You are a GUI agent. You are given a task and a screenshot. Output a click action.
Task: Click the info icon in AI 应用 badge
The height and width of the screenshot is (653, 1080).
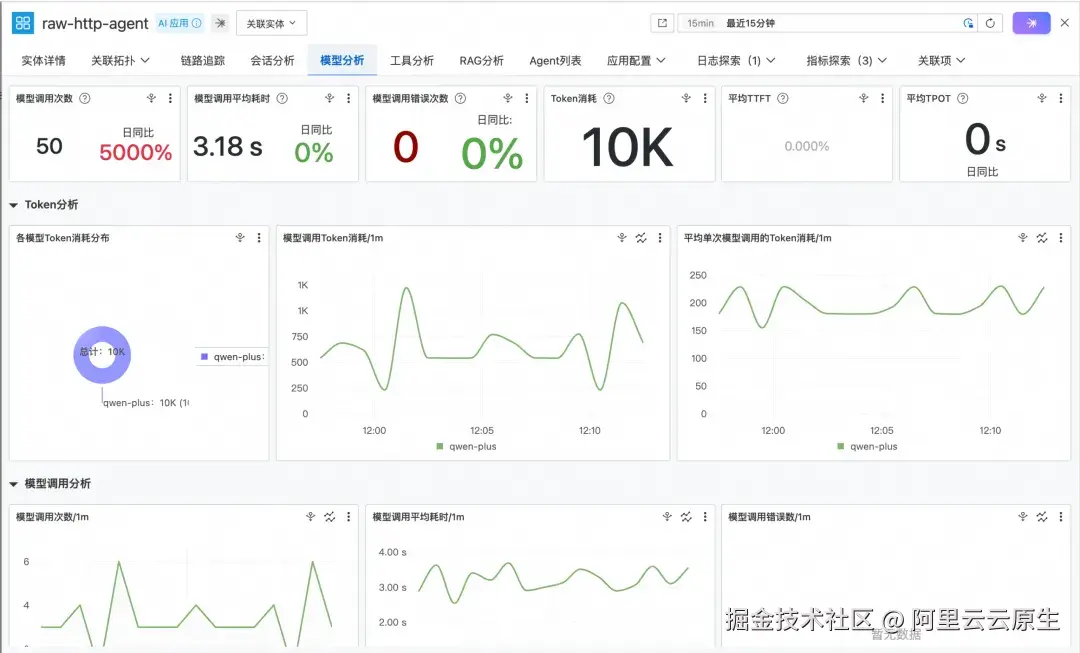pyautogui.click(x=197, y=23)
